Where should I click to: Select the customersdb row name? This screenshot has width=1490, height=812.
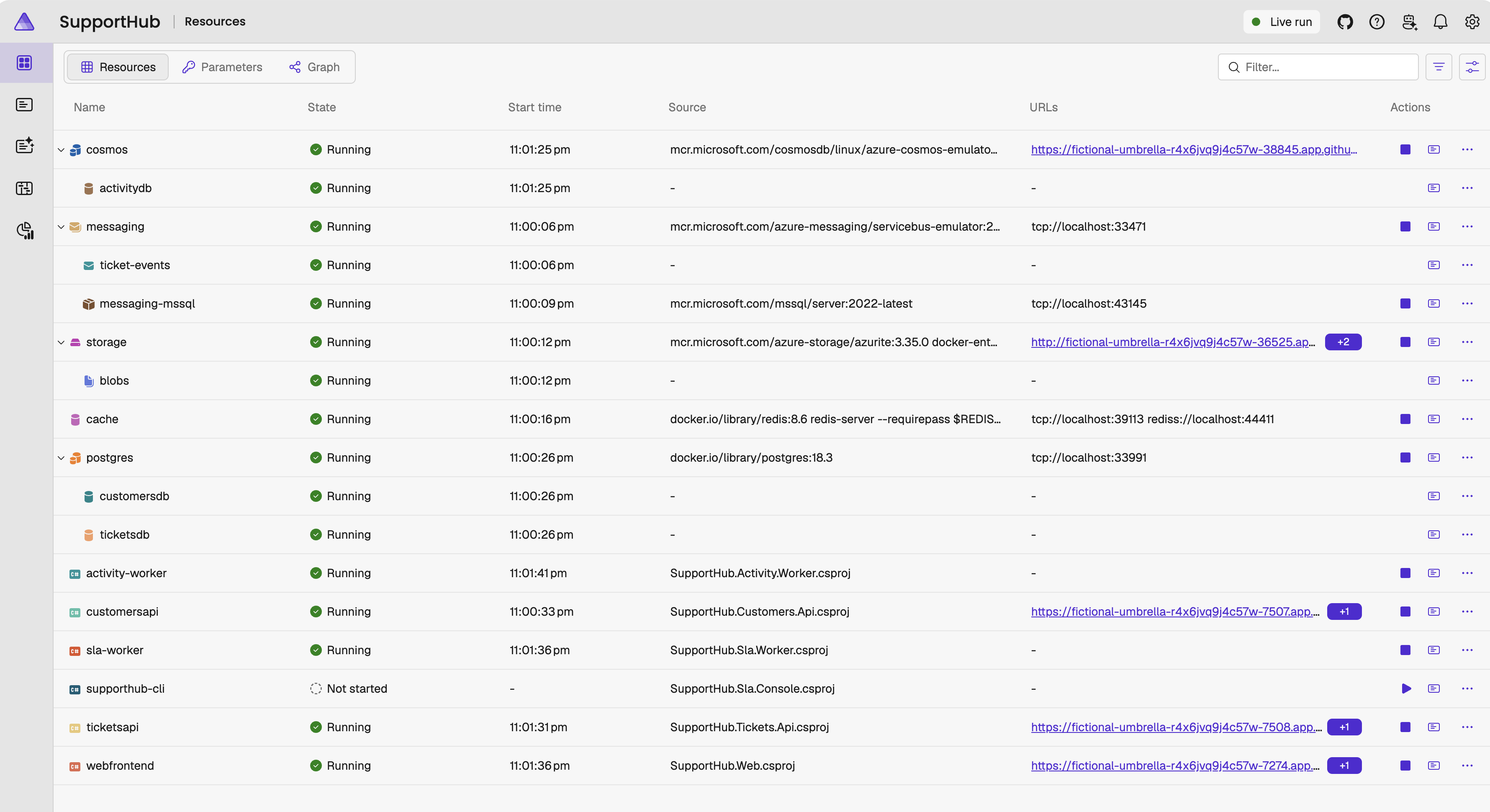(x=134, y=496)
